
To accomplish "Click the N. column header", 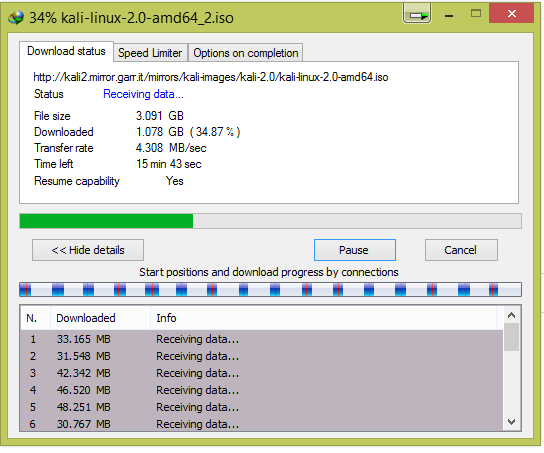I will point(35,318).
